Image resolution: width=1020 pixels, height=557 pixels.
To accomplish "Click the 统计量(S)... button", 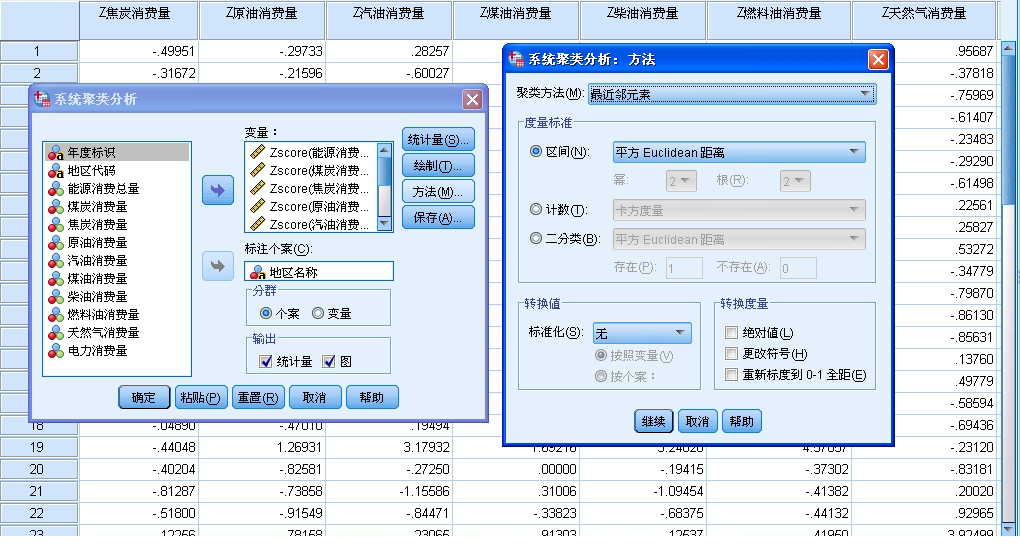I will click(438, 140).
